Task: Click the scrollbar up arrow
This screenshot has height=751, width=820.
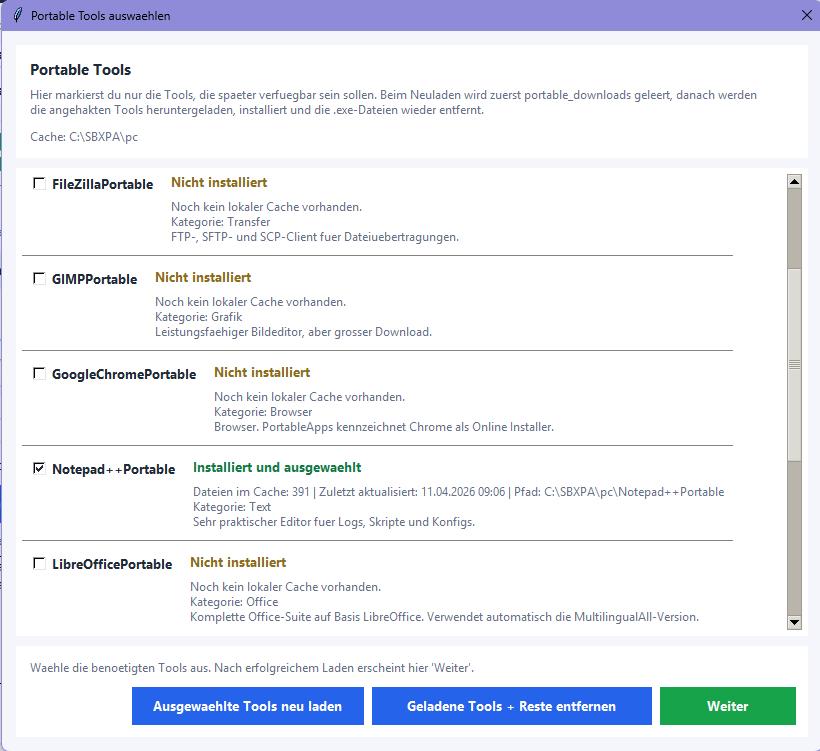Action: point(795,182)
